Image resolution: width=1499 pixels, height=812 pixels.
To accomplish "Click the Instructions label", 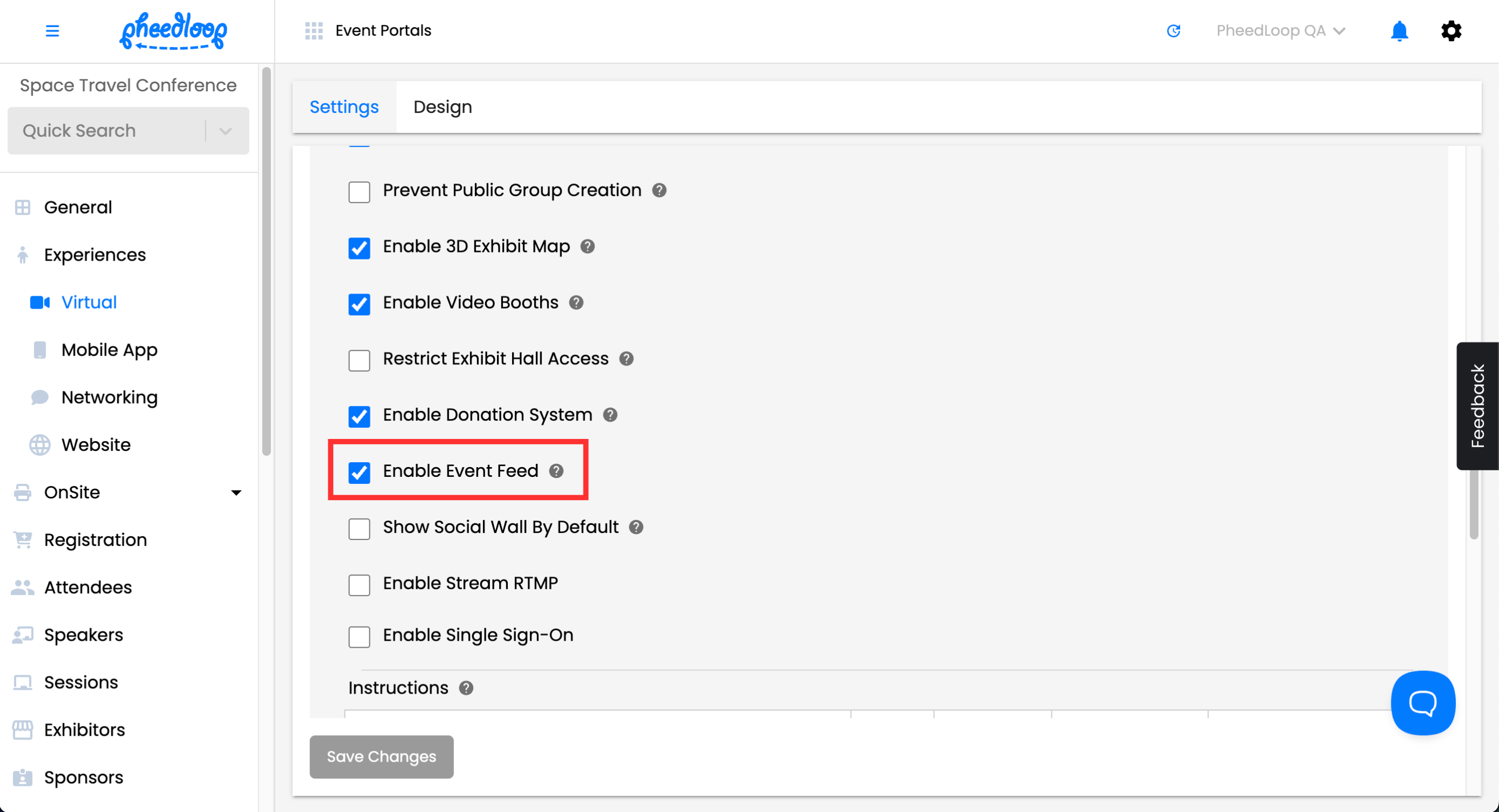I will [x=398, y=688].
